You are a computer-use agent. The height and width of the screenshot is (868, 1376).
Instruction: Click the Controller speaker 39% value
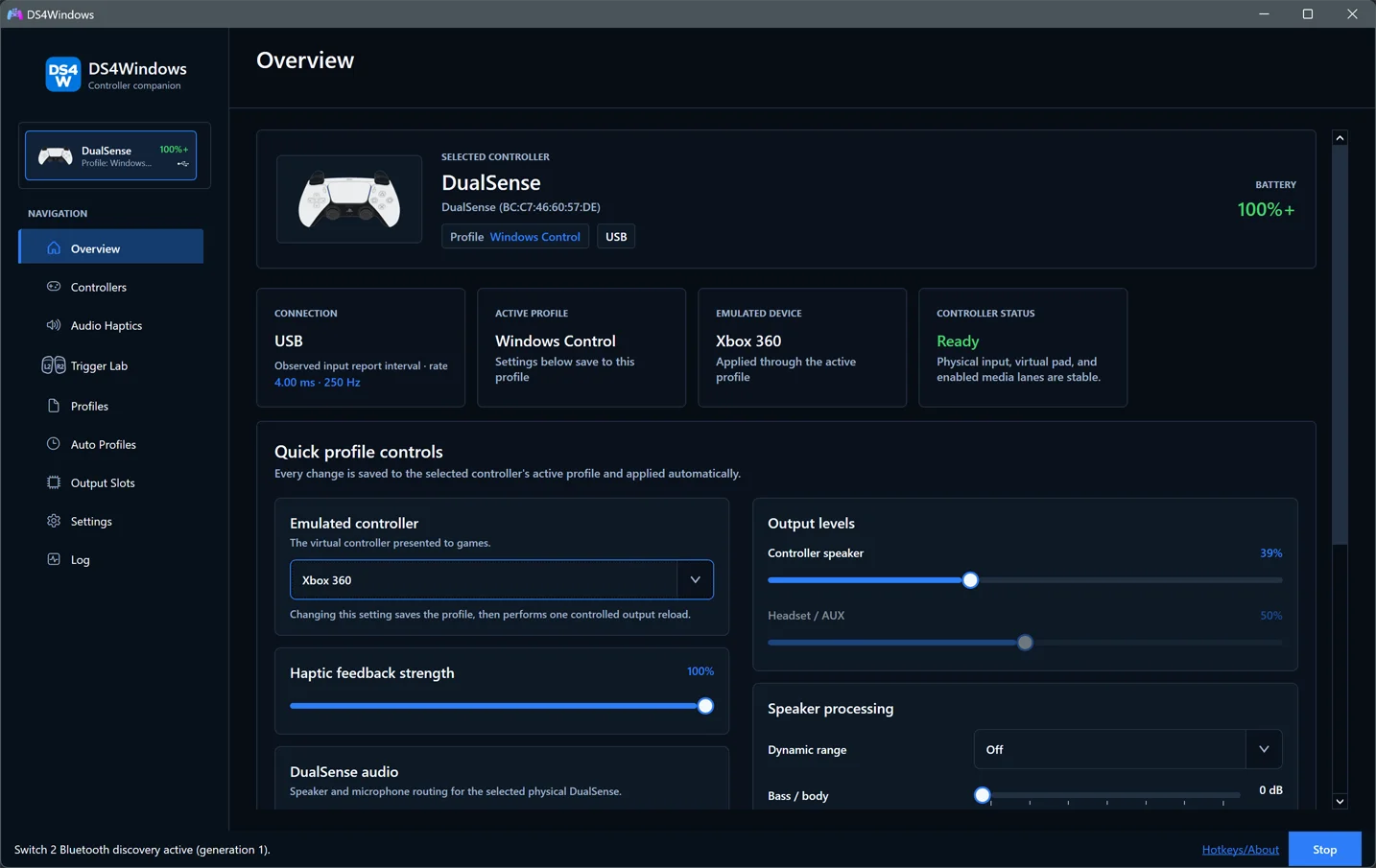[1271, 553]
